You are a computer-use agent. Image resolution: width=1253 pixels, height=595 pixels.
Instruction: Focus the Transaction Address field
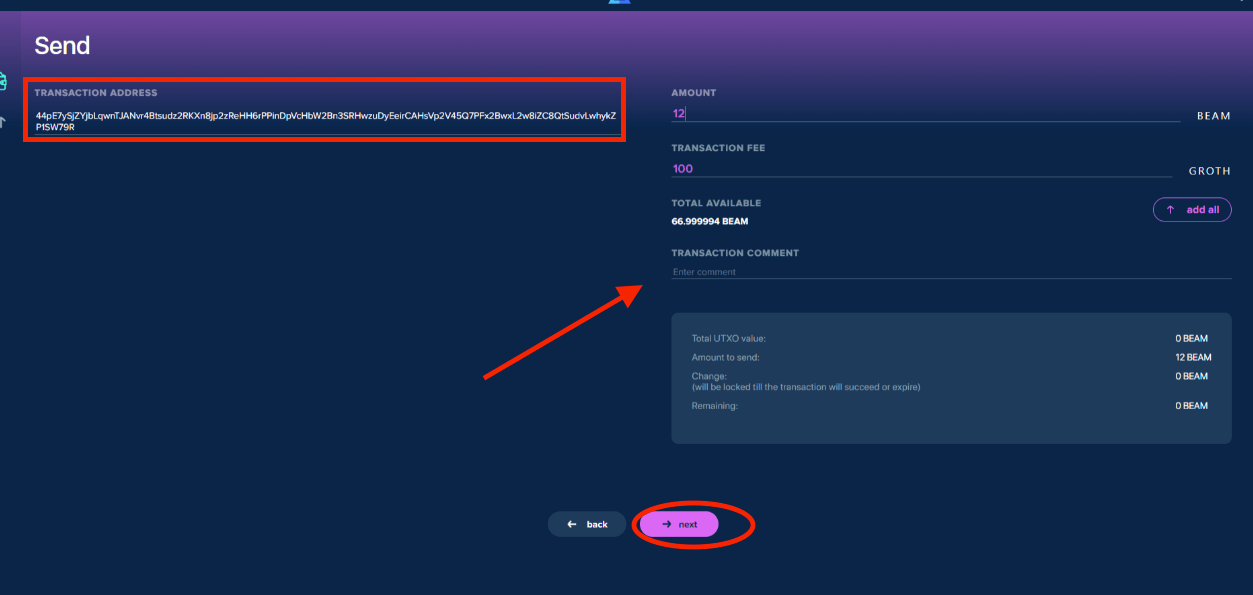[x=326, y=121]
